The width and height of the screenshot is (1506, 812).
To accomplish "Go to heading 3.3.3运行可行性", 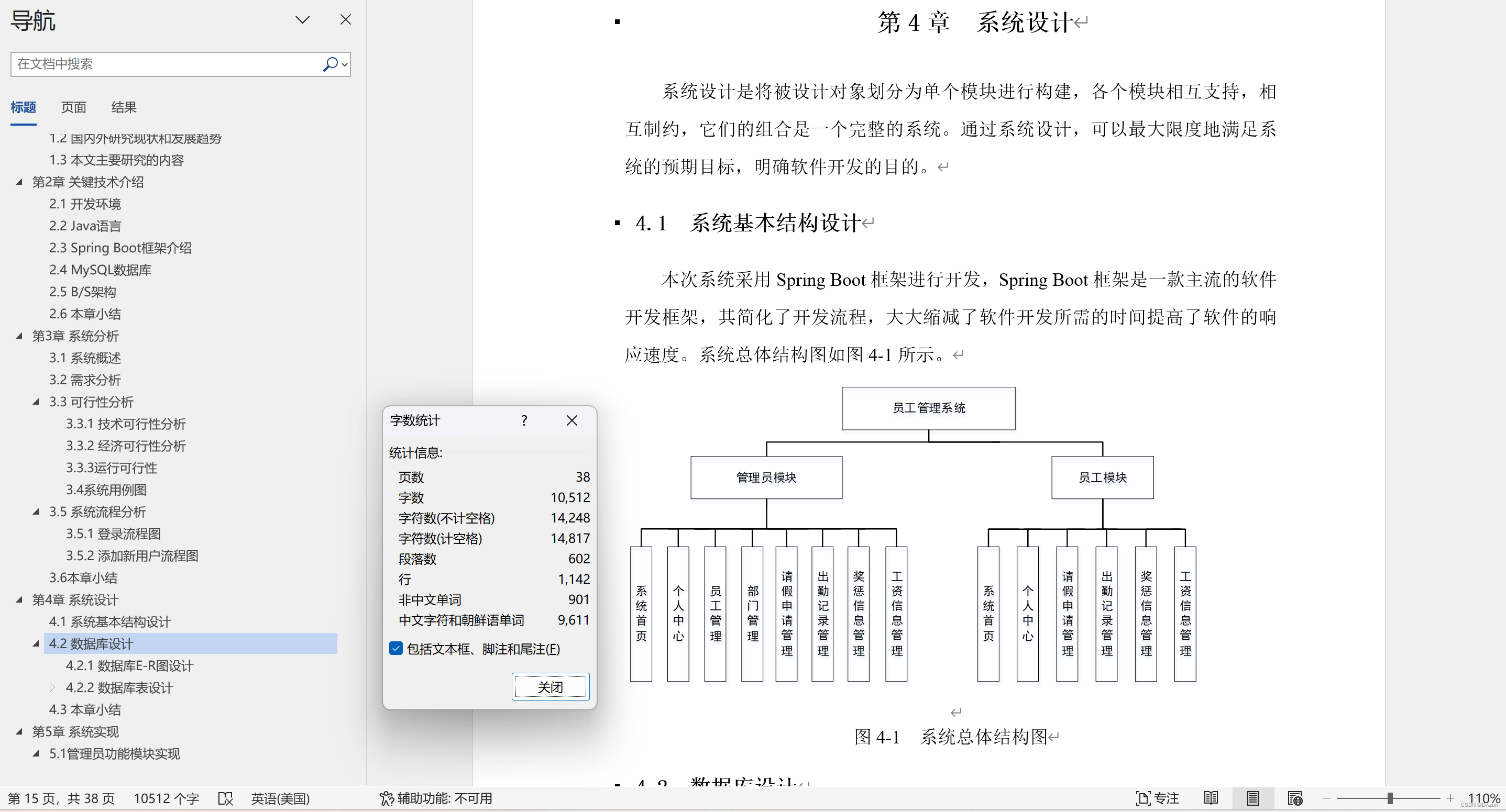I will click(111, 468).
